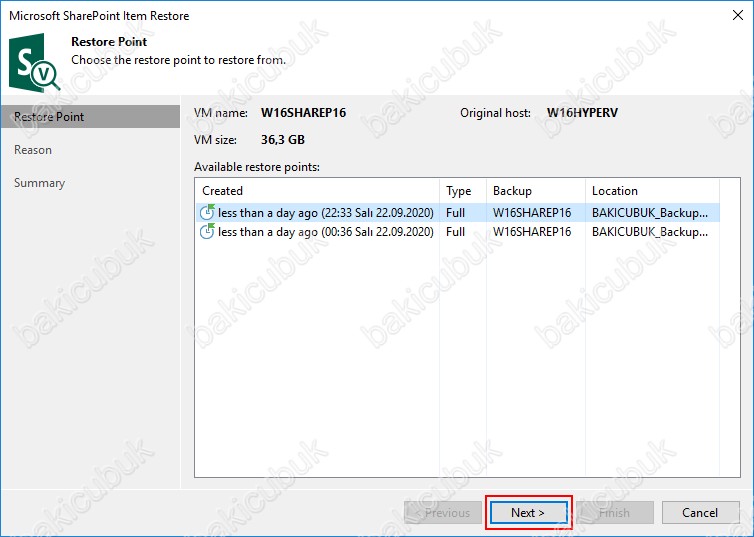754x537 pixels.
Task: Click the 'VM size:' label
Action: pos(215,140)
